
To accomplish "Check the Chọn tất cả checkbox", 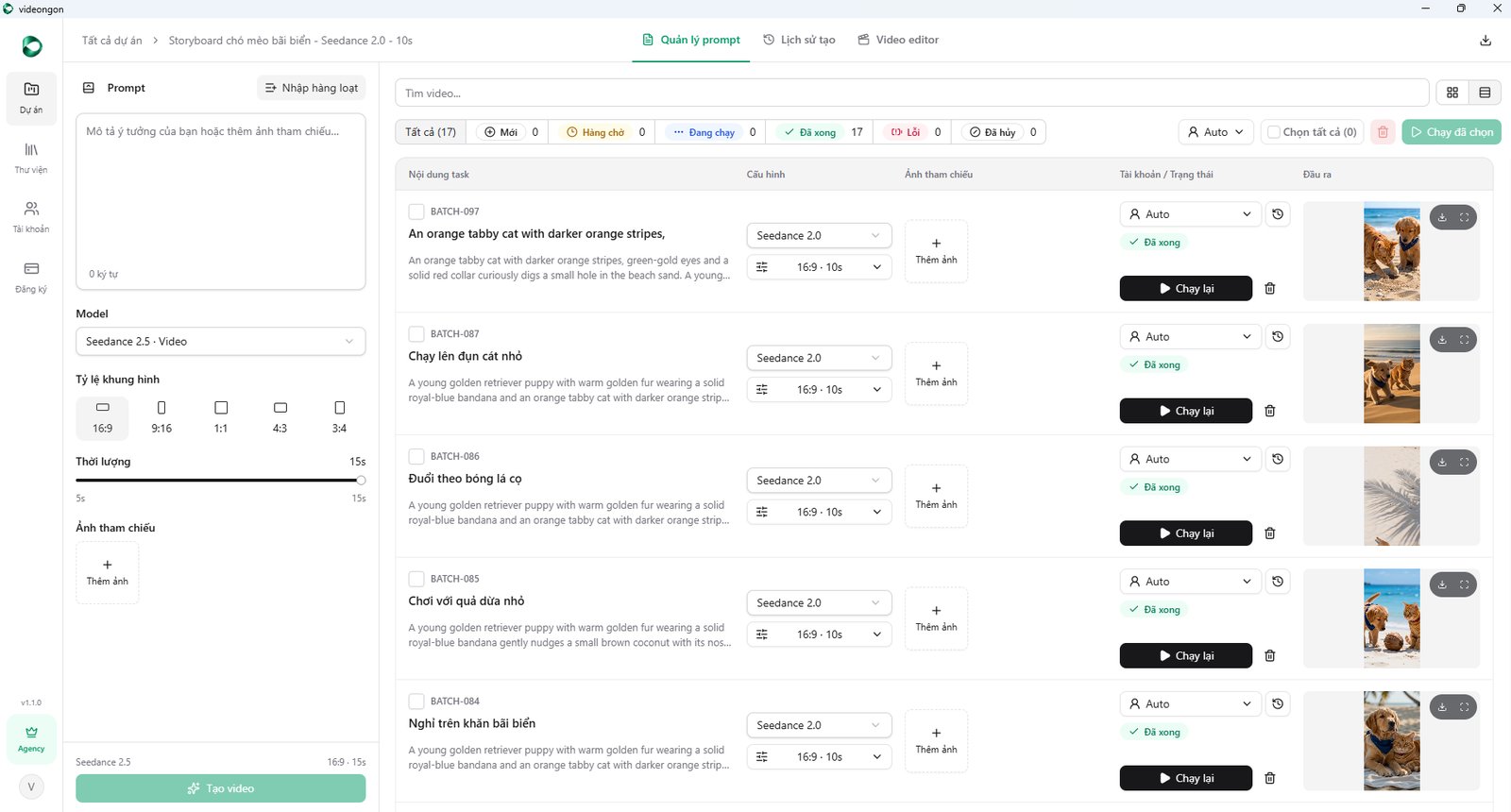I will tap(1274, 132).
